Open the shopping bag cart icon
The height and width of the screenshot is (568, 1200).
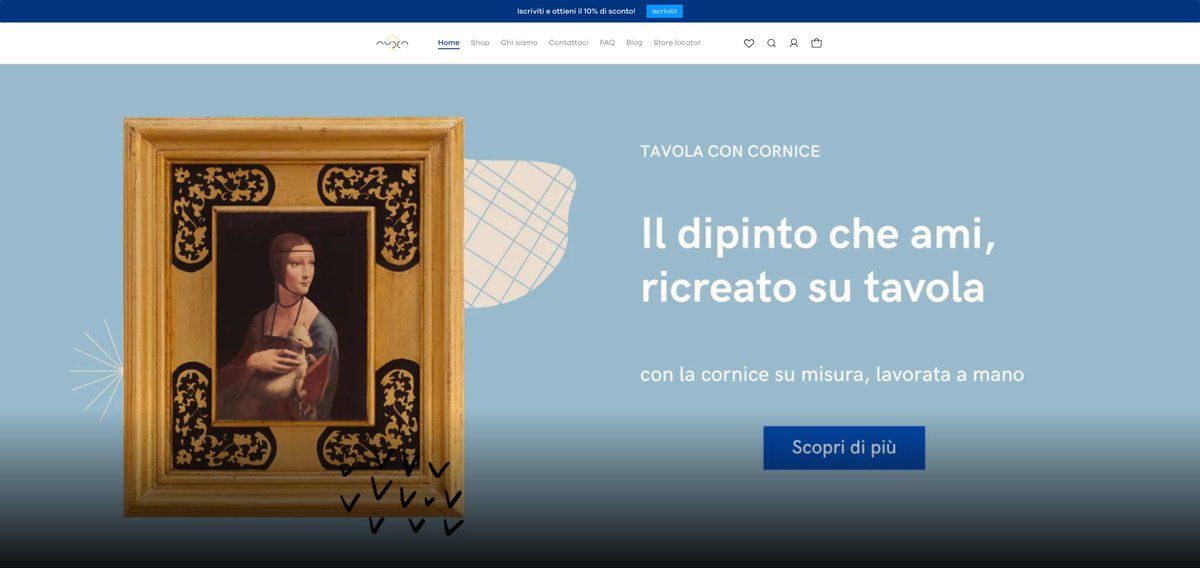pyautogui.click(x=816, y=43)
